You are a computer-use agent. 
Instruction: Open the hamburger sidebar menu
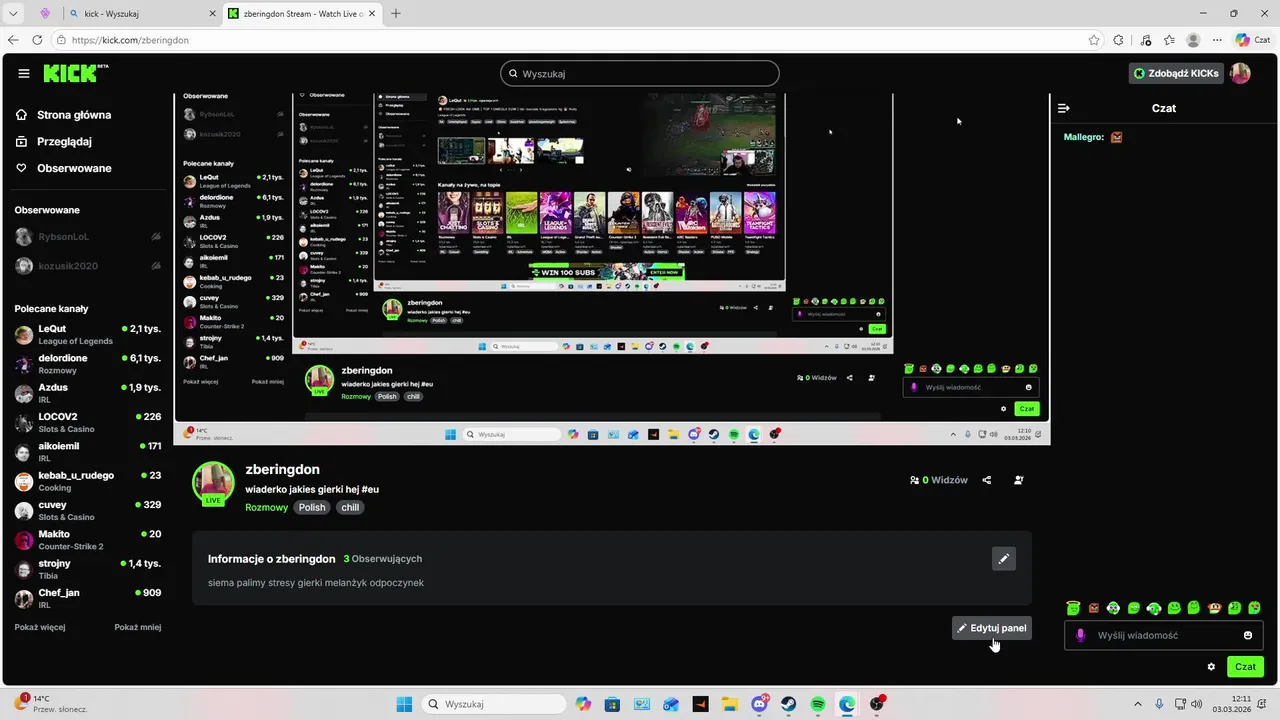click(x=24, y=73)
